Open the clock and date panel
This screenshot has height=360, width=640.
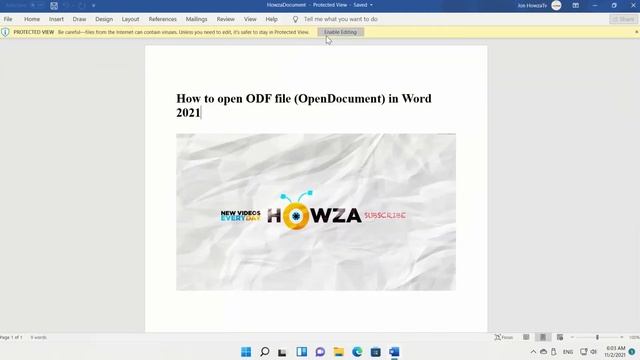[615, 352]
